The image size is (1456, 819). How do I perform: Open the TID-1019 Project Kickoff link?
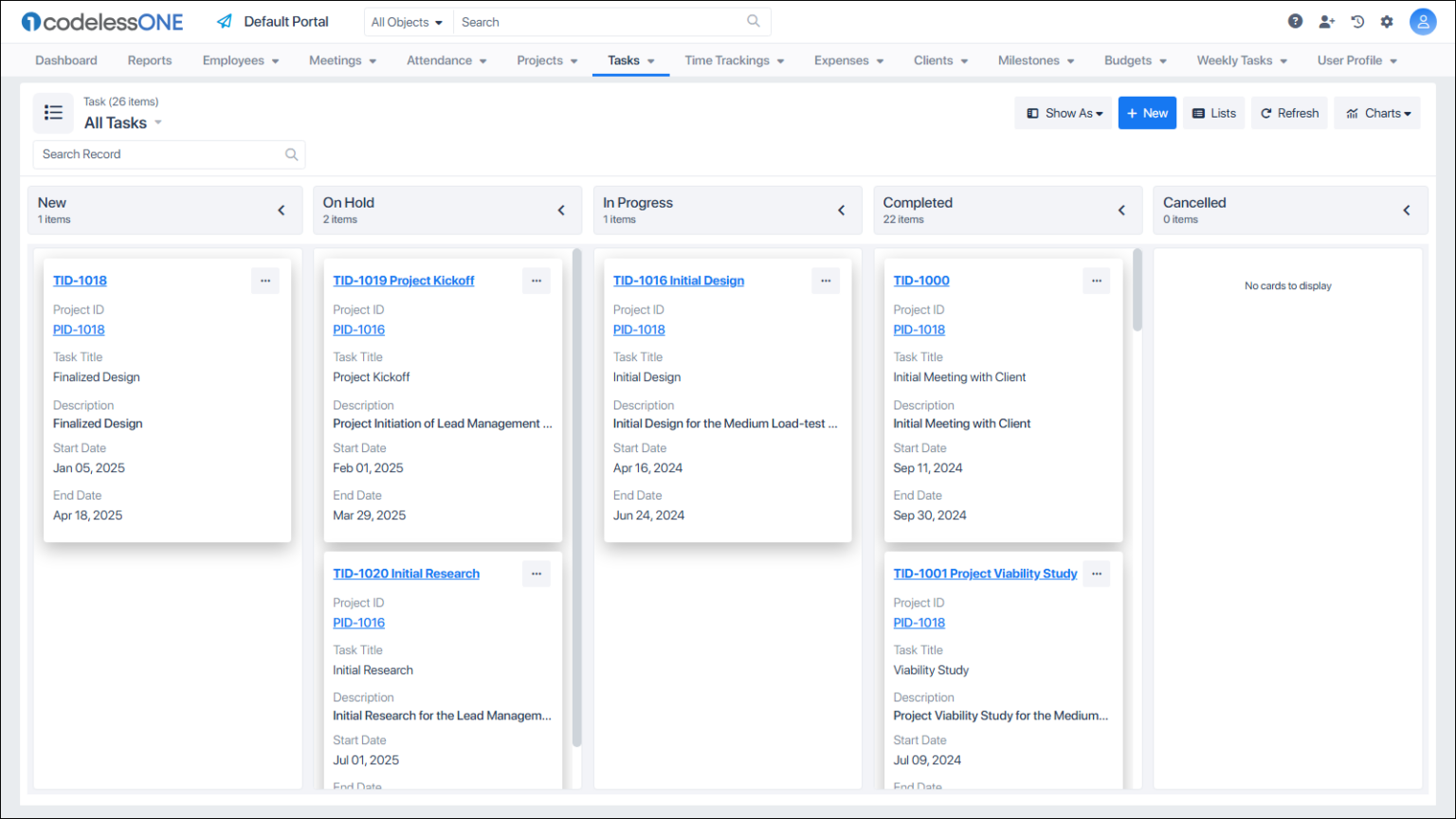pyautogui.click(x=404, y=281)
